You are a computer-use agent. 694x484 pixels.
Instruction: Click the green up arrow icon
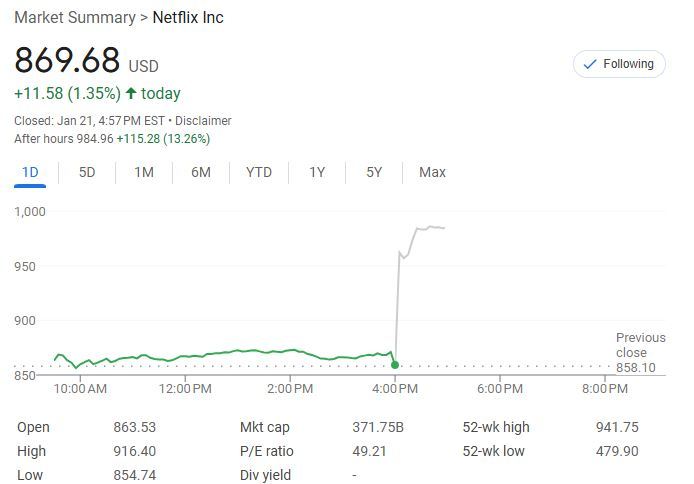pyautogui.click(x=131, y=93)
